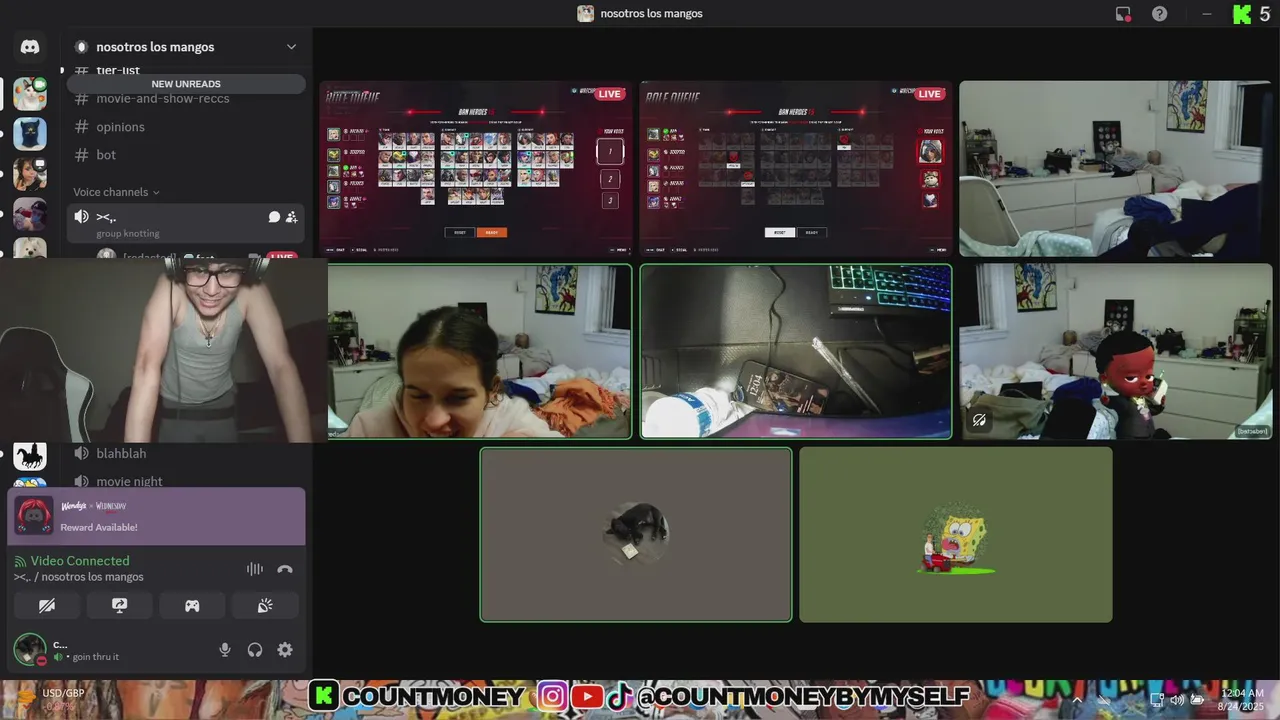Open the soundboard

point(265,606)
